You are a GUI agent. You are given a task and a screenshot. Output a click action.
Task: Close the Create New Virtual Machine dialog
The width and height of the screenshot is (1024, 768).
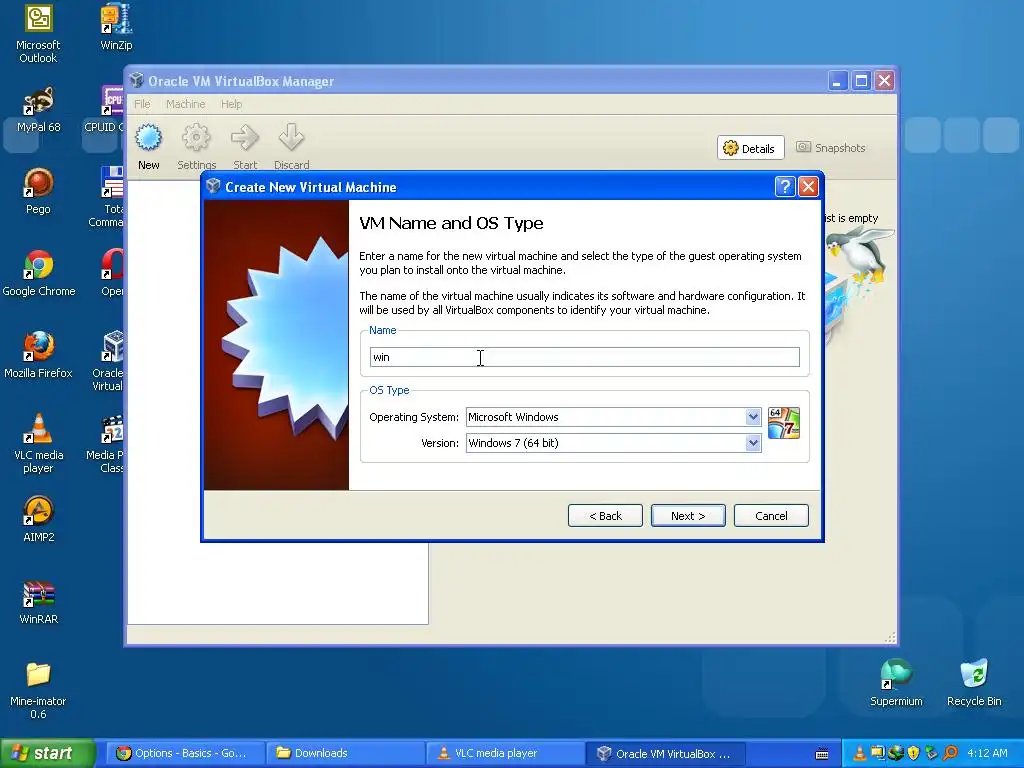pyautogui.click(x=808, y=187)
